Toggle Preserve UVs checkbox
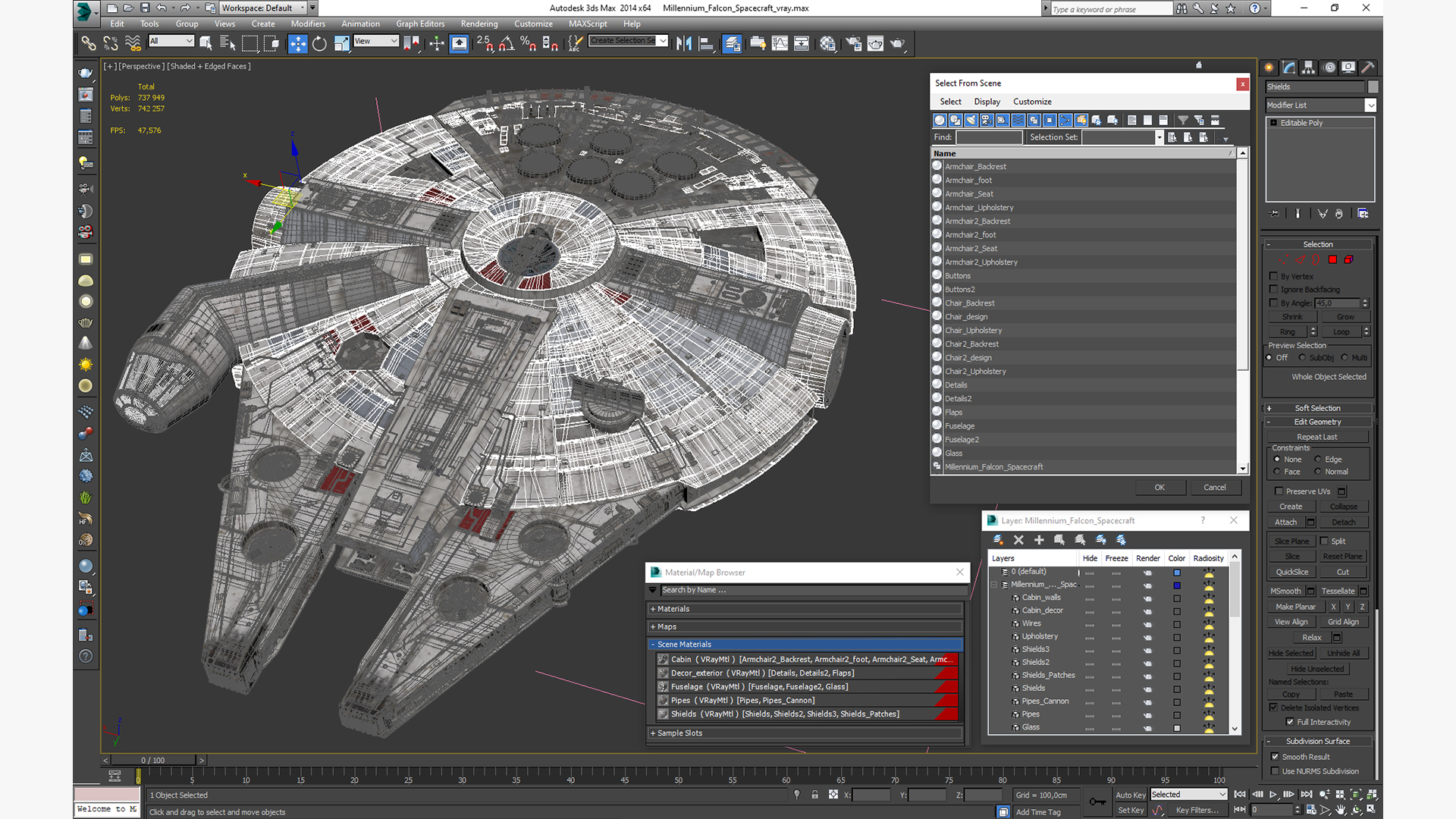The image size is (1456, 819). 1279,491
